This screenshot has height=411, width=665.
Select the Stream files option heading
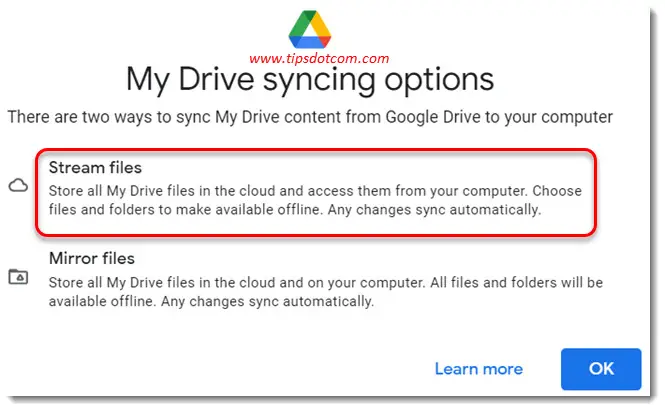coord(95,168)
